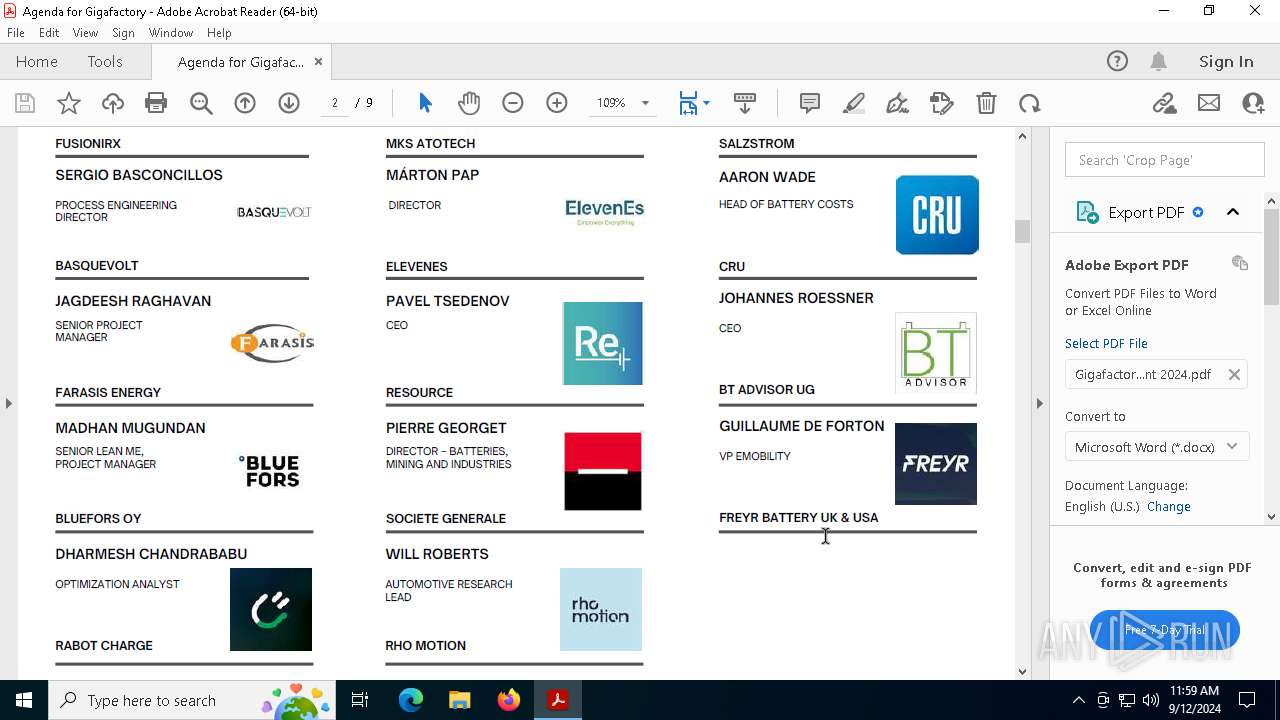Viewport: 1280px width, 720px height.
Task: Open the fit page options dropdown arrow
Action: (x=706, y=103)
